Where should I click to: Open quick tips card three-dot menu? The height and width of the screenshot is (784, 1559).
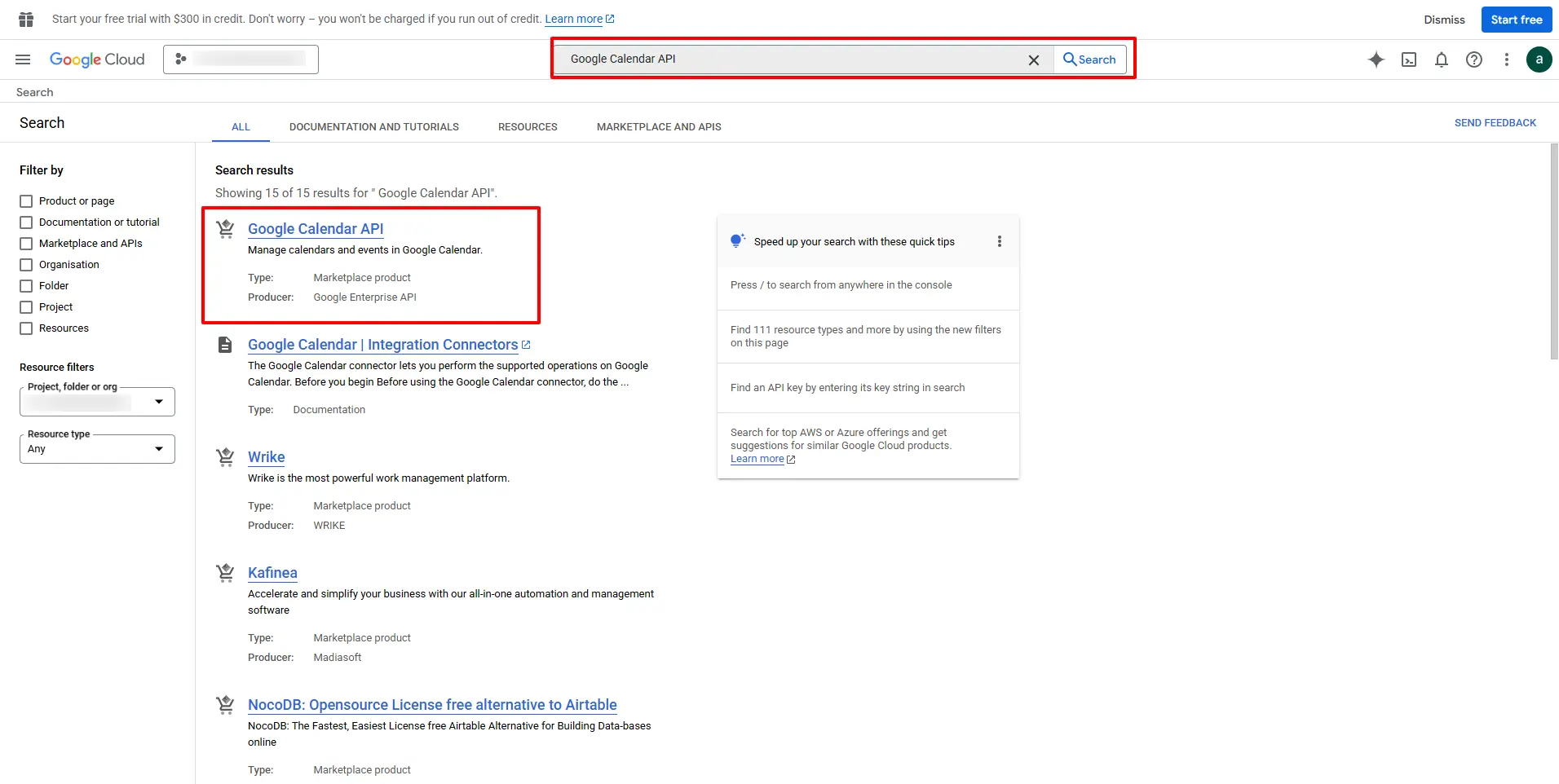[1000, 241]
